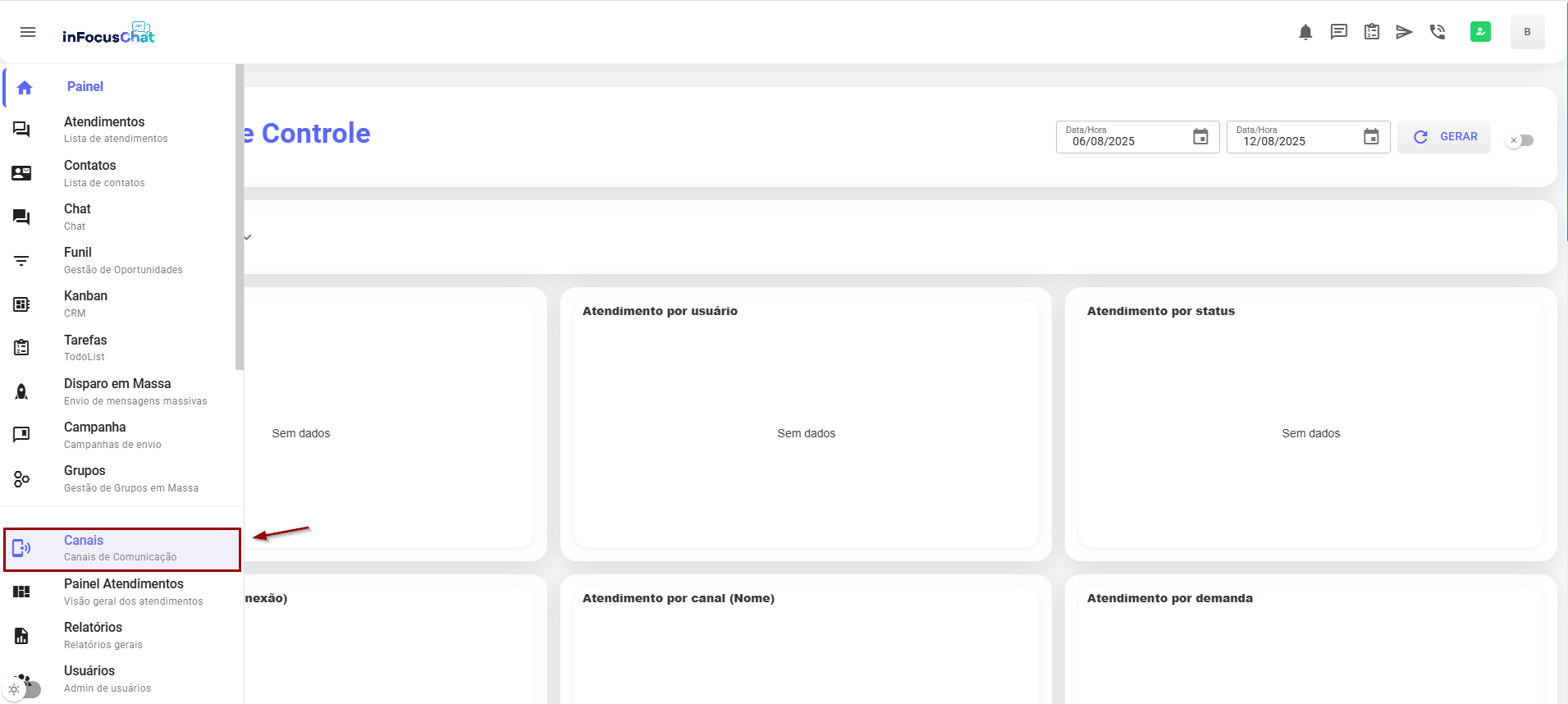Viewport: 1568px width, 704px height.
Task: Open calendar picker for start date 06/08/2025
Action: [x=1200, y=137]
